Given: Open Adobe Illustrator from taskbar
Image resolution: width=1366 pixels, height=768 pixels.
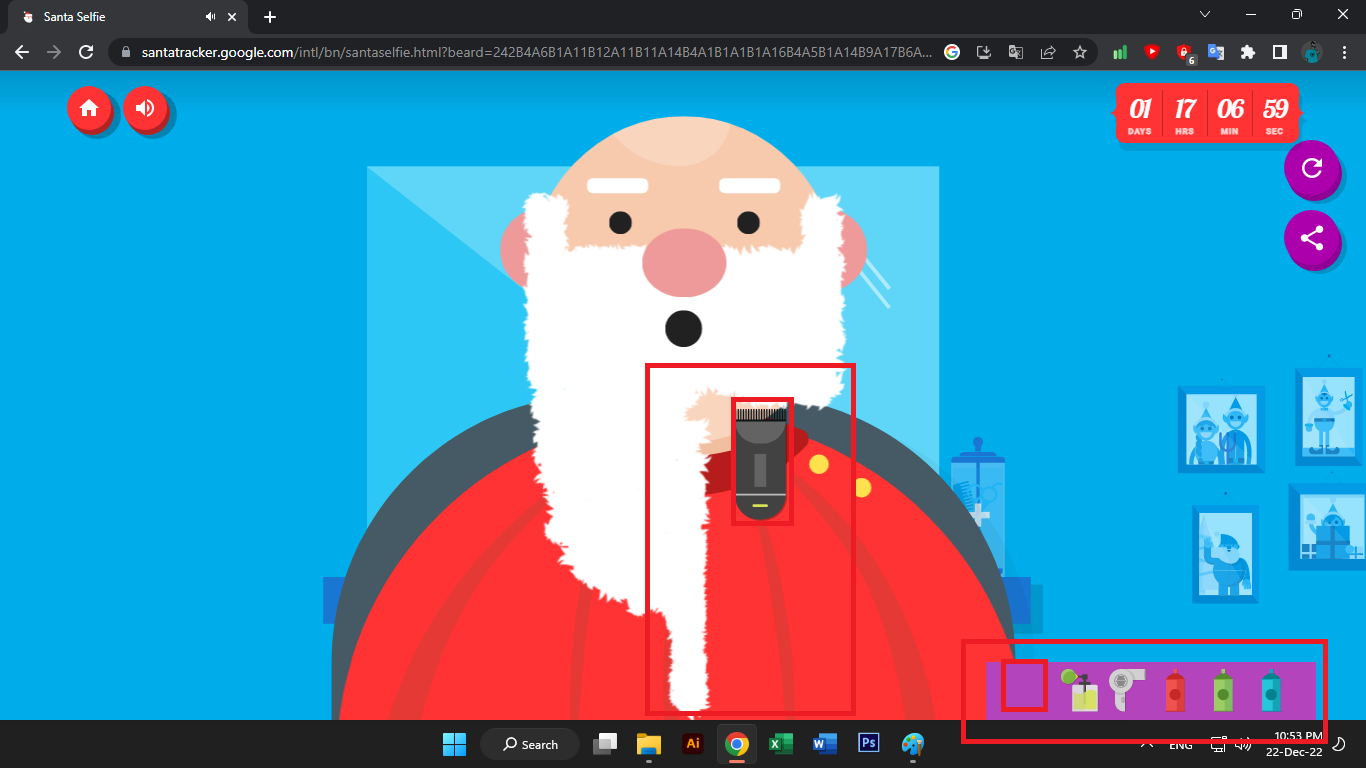Looking at the screenshot, I should [692, 744].
